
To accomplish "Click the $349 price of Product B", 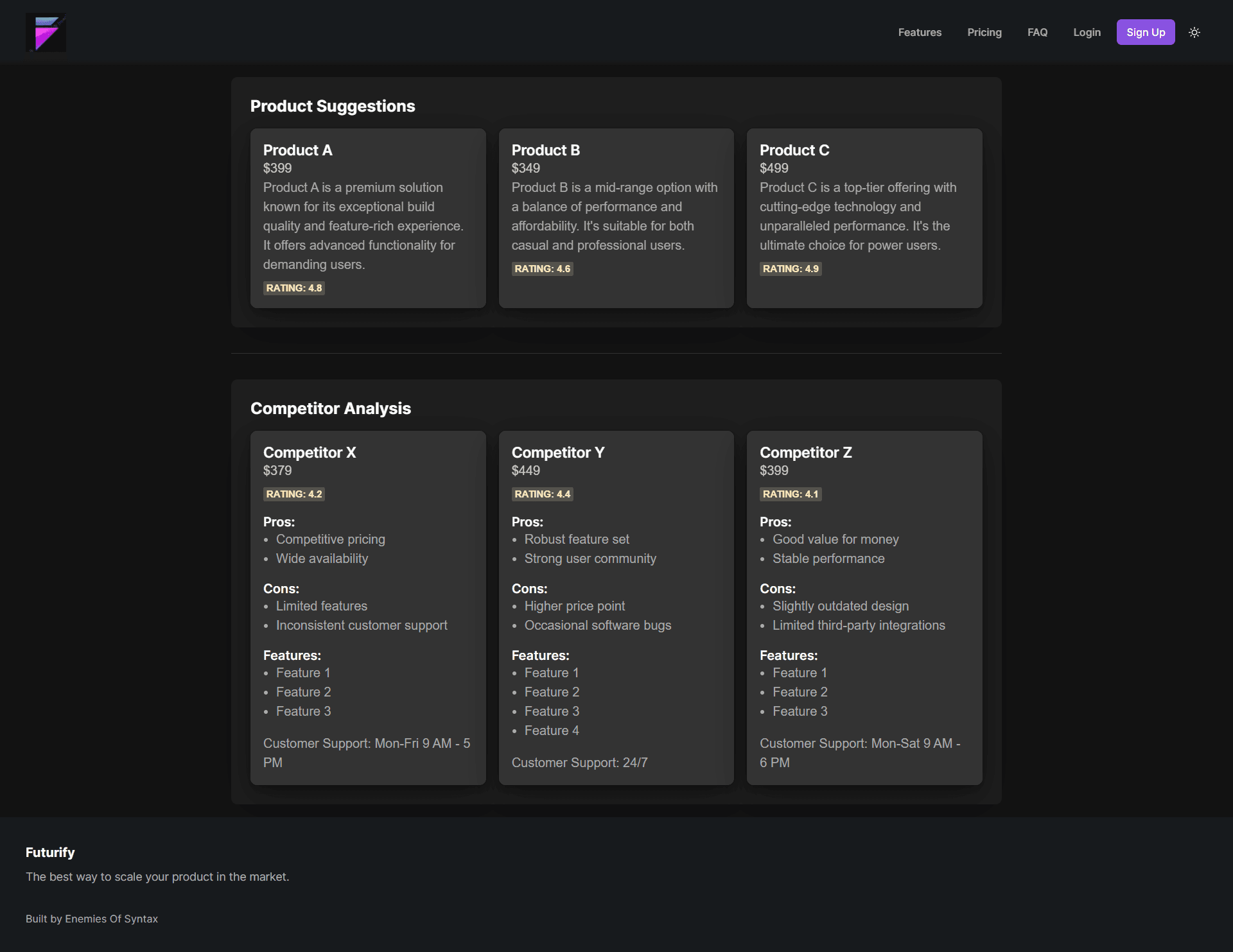I will coord(526,168).
